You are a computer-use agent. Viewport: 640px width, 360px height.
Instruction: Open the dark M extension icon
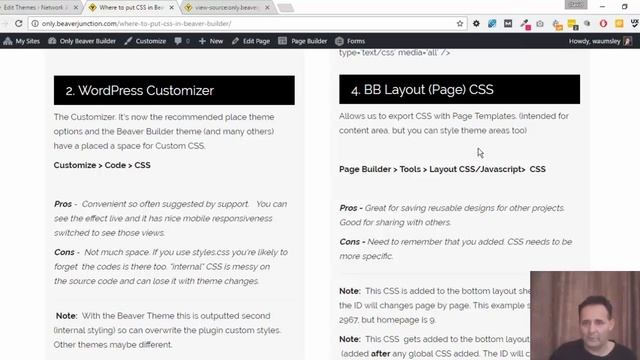click(x=508, y=23)
